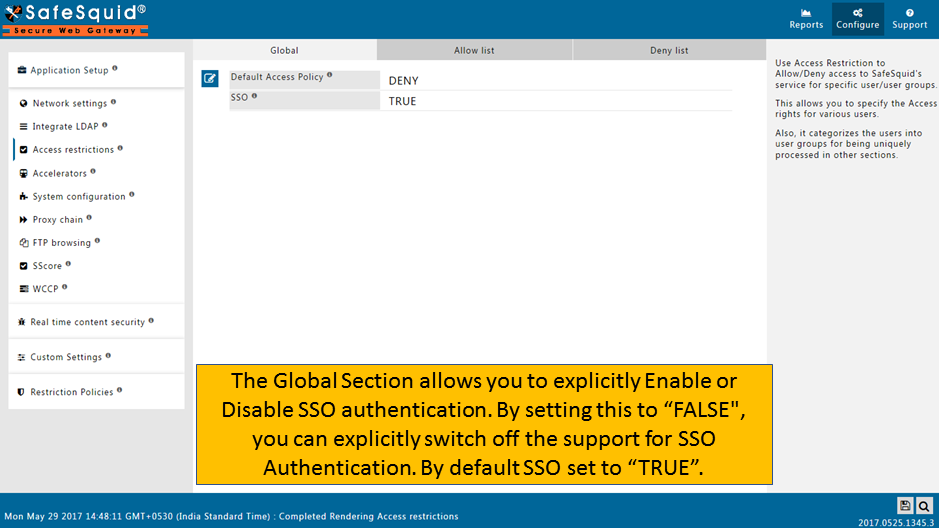Click the TRUE value of SSO

[x=402, y=101]
